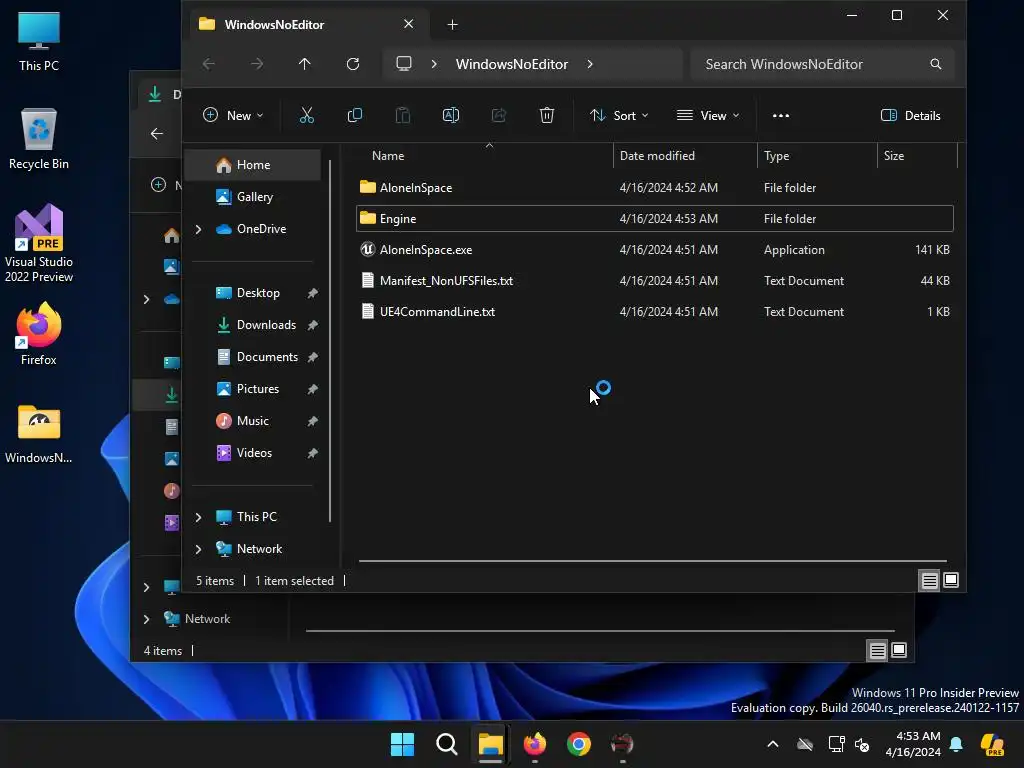Expand the OneDrive tree node

tap(199, 229)
